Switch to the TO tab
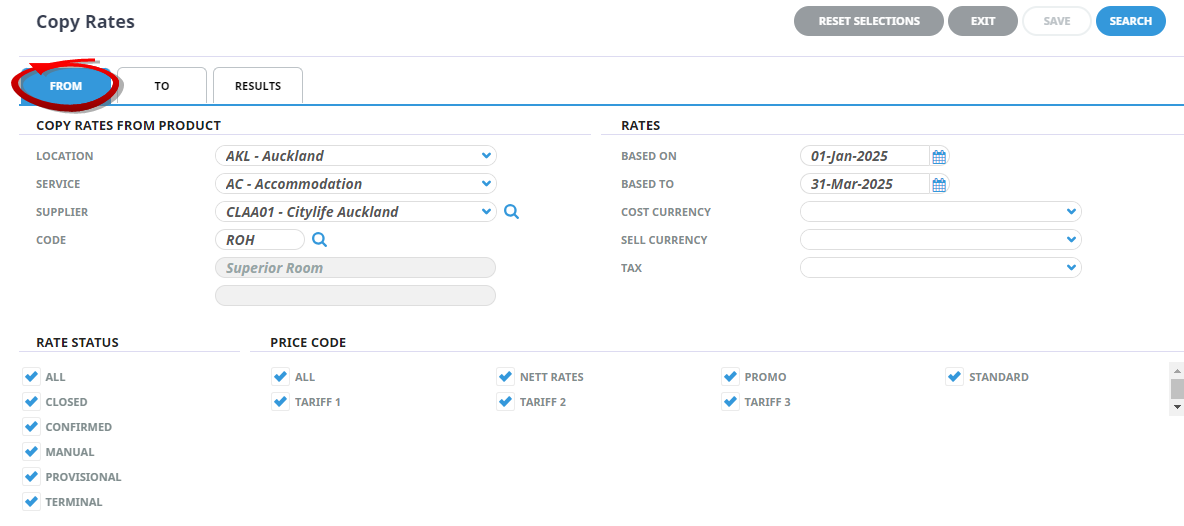Screen dimensions: 1184x526 (162, 86)
